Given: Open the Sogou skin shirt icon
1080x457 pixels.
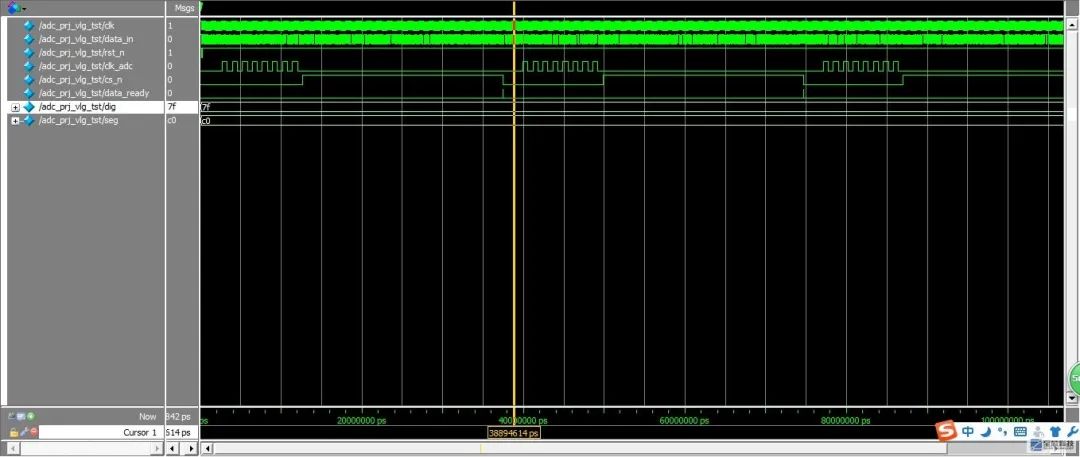Looking at the screenshot, I should click(x=1055, y=431).
